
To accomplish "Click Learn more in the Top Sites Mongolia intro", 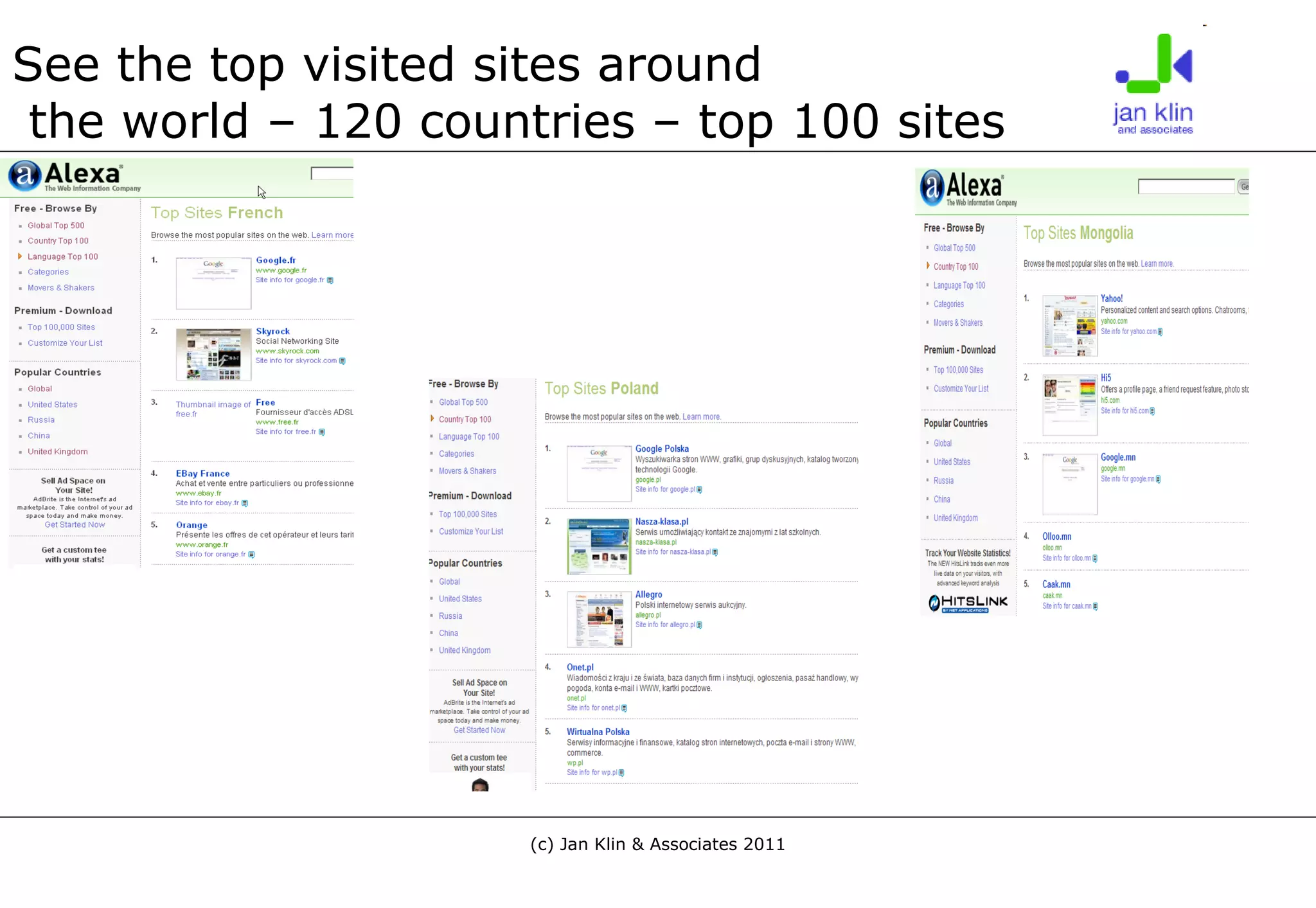I will click(1157, 264).
